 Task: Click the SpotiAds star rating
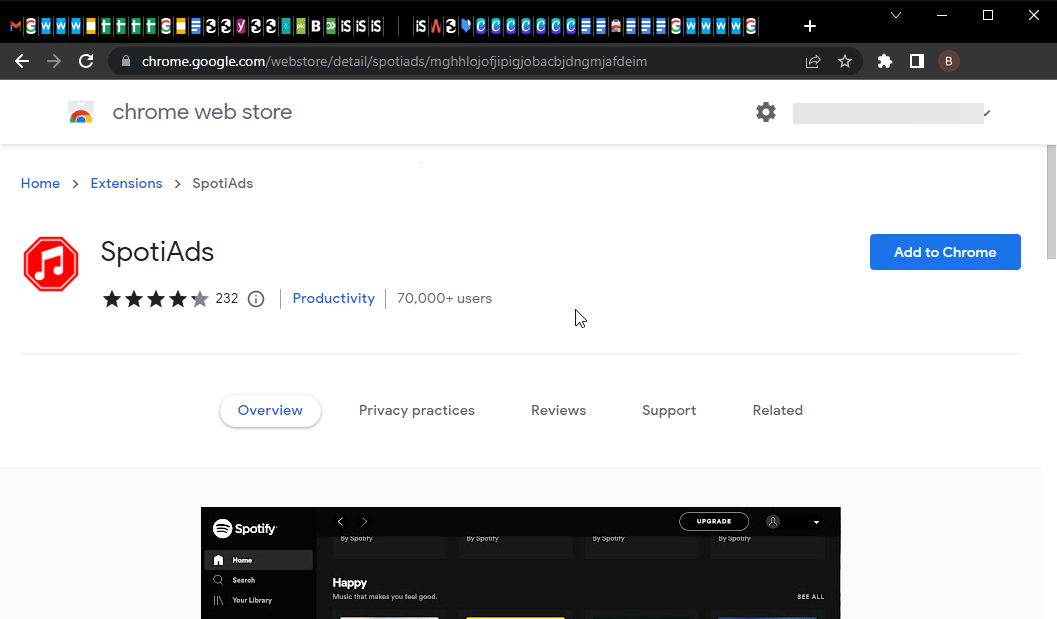[156, 299]
